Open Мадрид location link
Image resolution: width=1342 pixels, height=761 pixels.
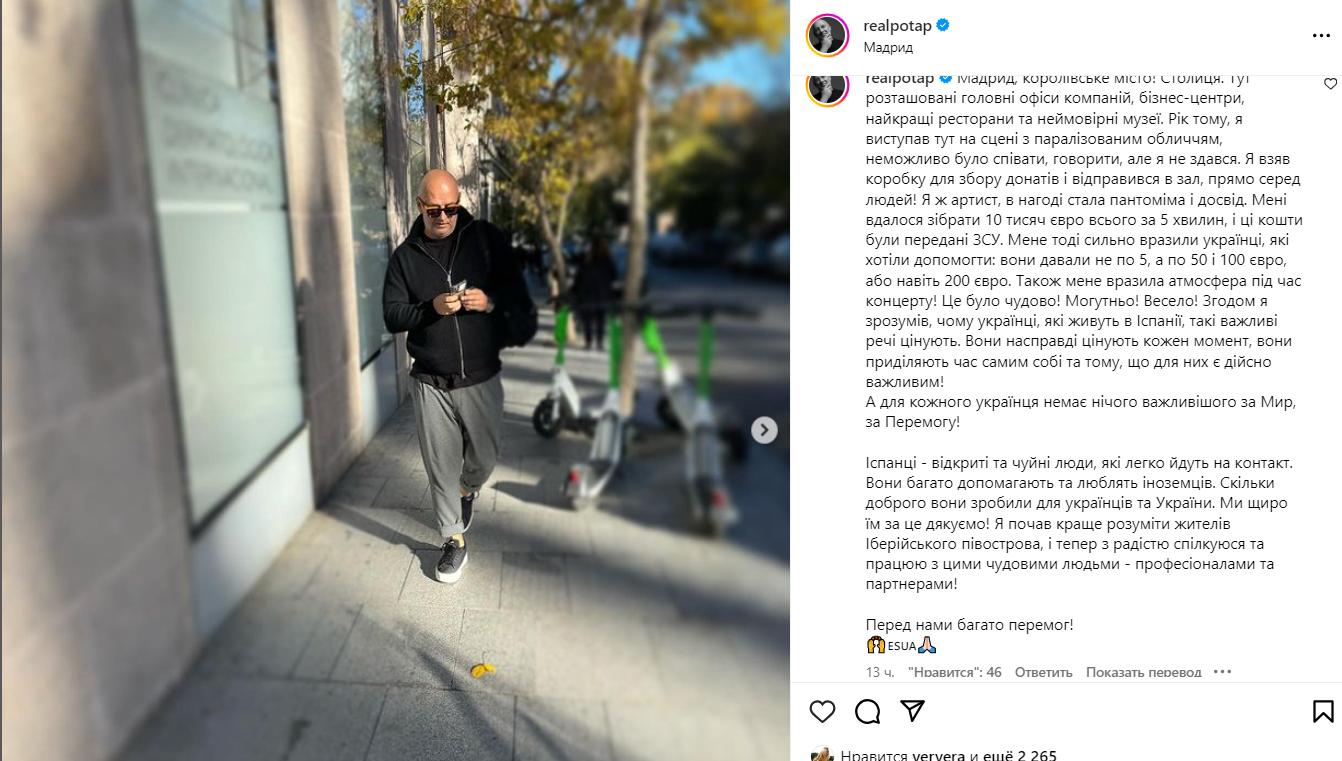(888, 47)
